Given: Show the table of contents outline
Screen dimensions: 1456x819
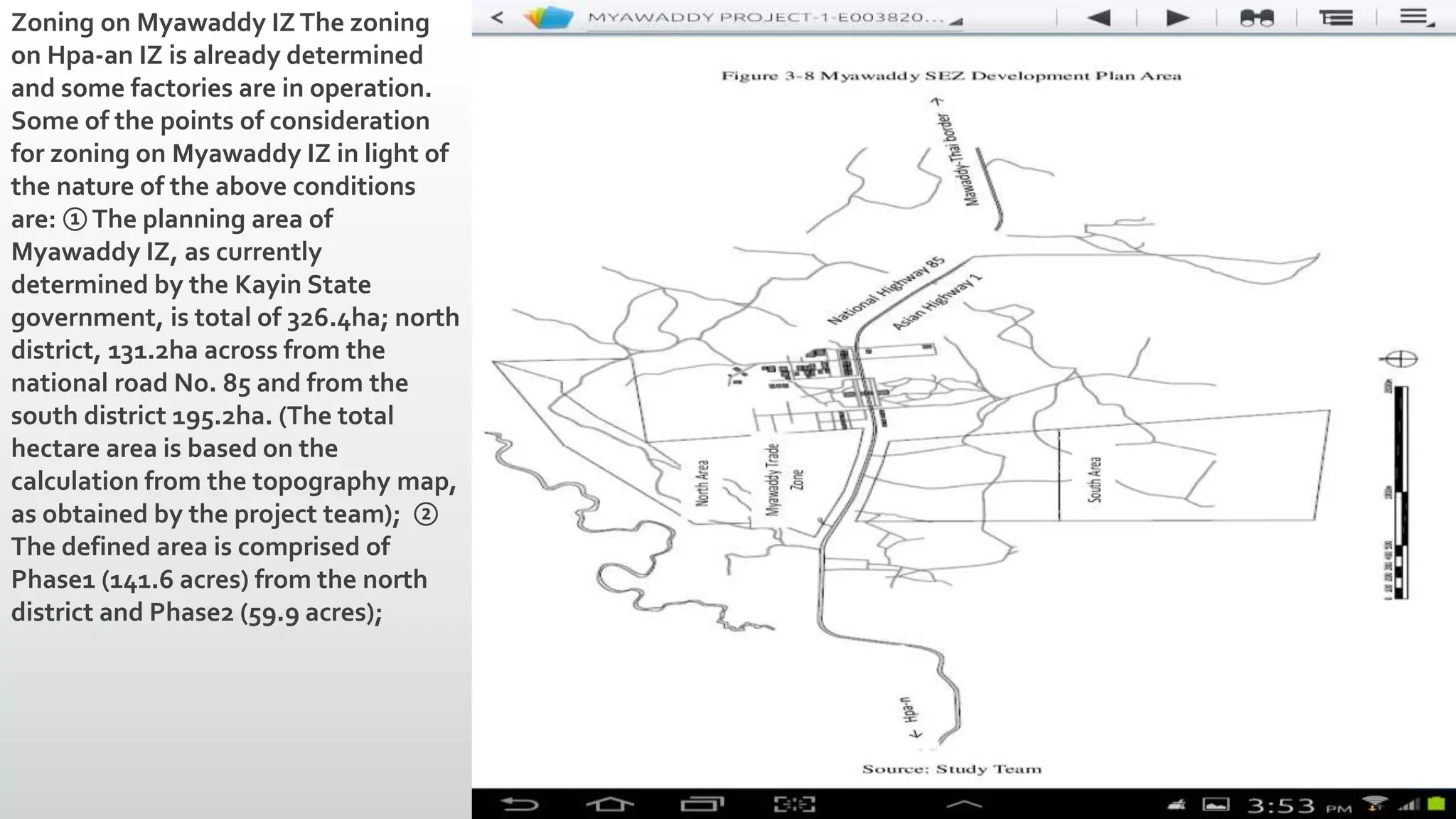Looking at the screenshot, I should (x=1337, y=18).
